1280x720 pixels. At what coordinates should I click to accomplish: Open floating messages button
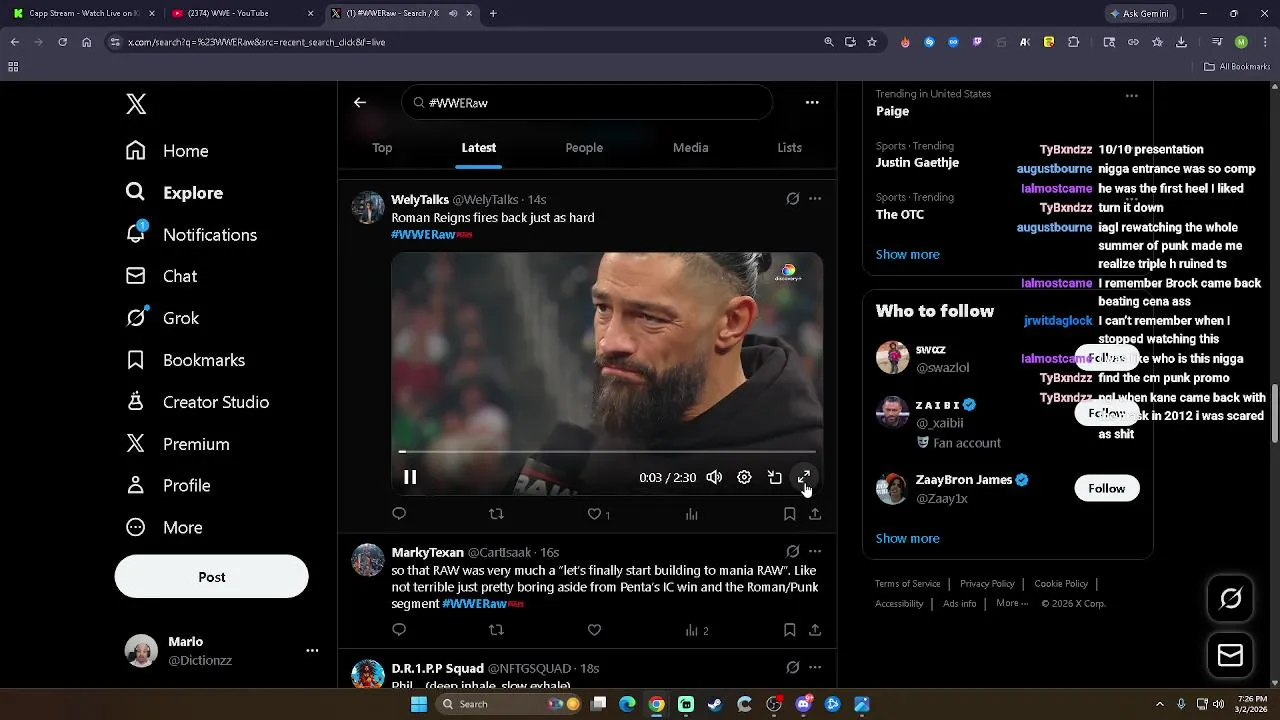click(x=1230, y=656)
